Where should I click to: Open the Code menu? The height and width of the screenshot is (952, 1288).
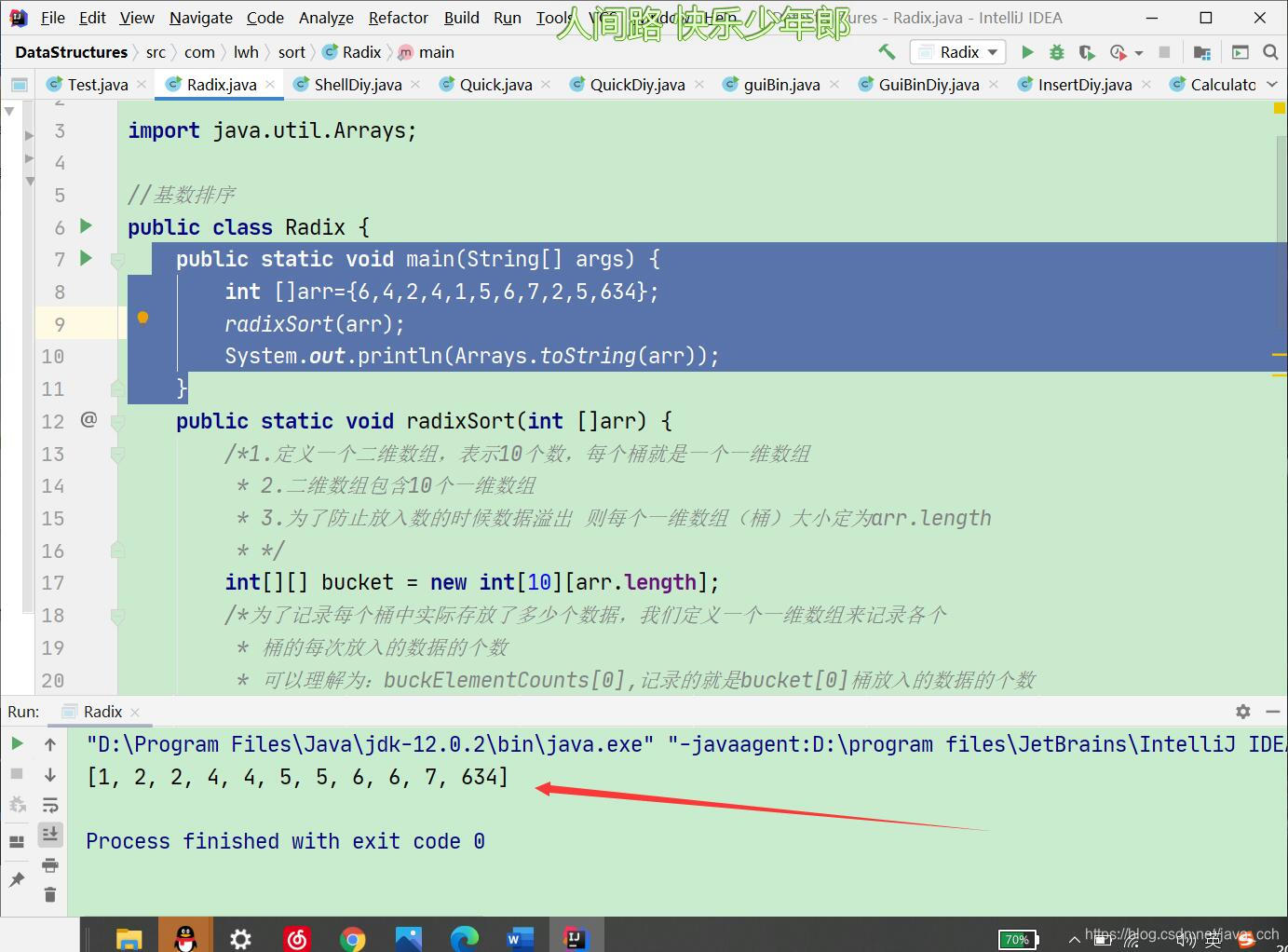coord(265,18)
